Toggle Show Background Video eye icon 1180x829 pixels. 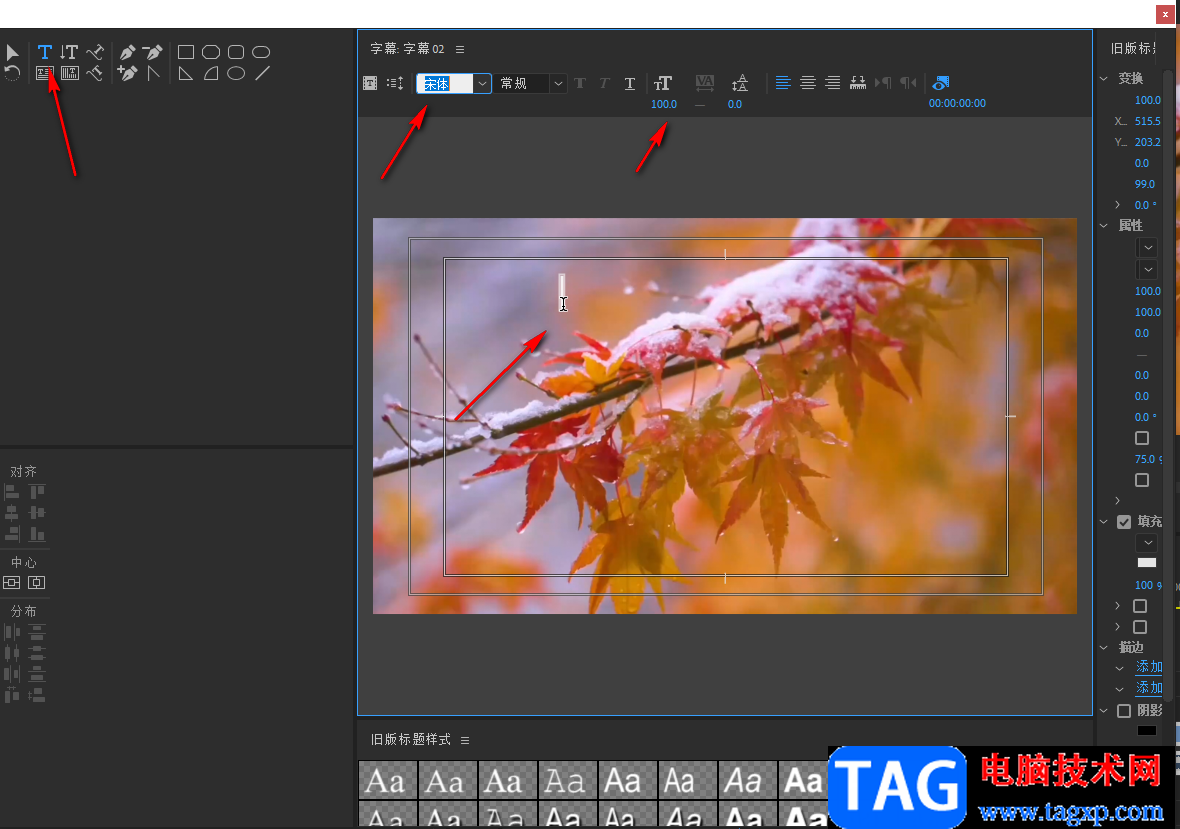941,83
